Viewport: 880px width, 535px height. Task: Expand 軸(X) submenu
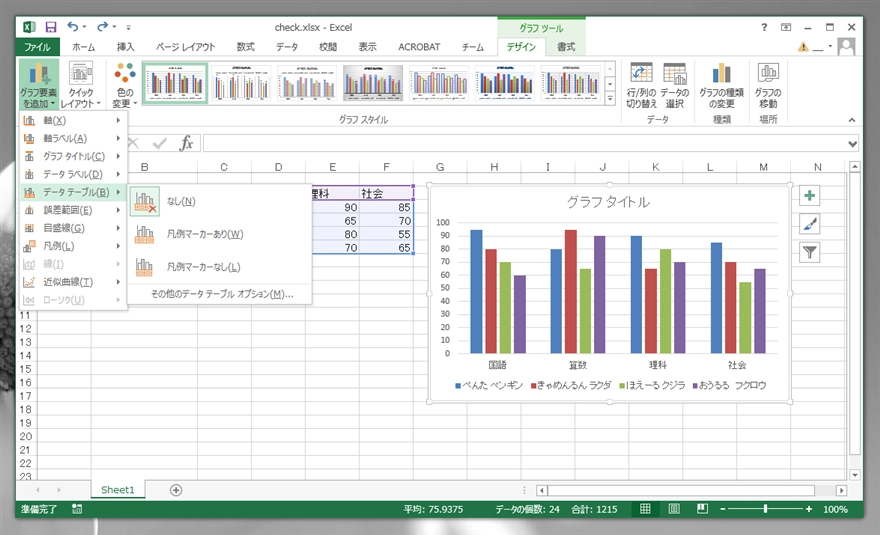(73, 120)
